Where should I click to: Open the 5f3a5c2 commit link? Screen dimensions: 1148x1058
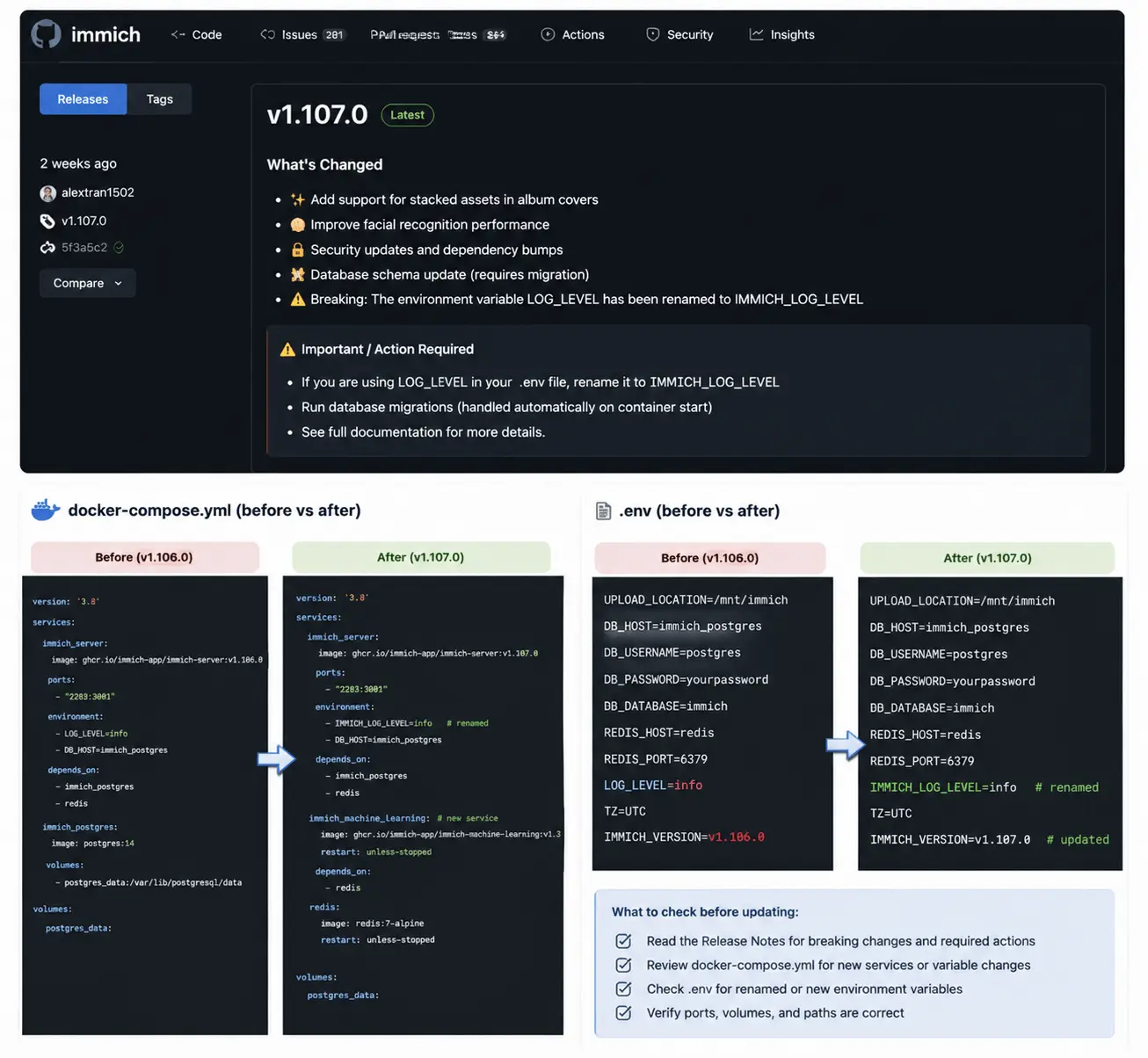click(84, 248)
